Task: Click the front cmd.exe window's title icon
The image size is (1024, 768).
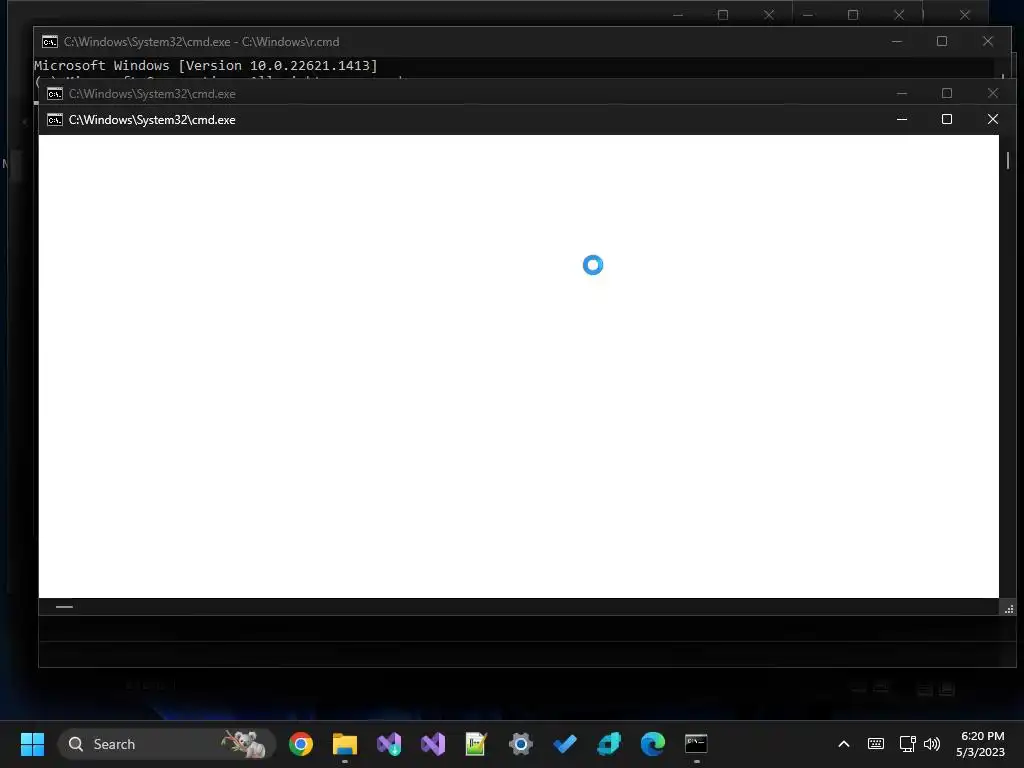Action: click(55, 120)
